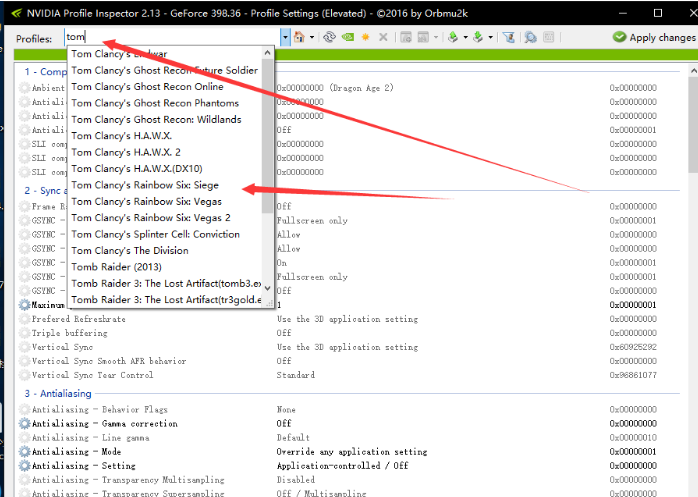
Task: Click gear beside Maximum pre-rendered frames row
Action: (24, 305)
